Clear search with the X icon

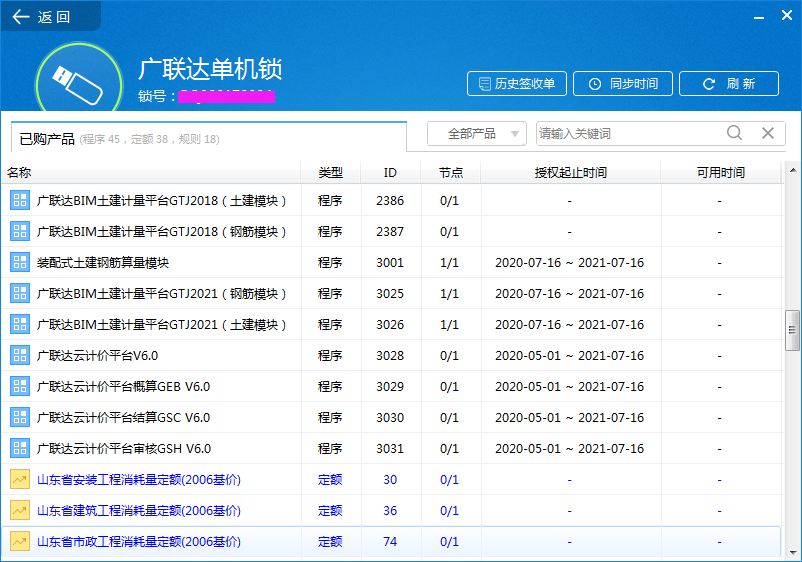768,133
